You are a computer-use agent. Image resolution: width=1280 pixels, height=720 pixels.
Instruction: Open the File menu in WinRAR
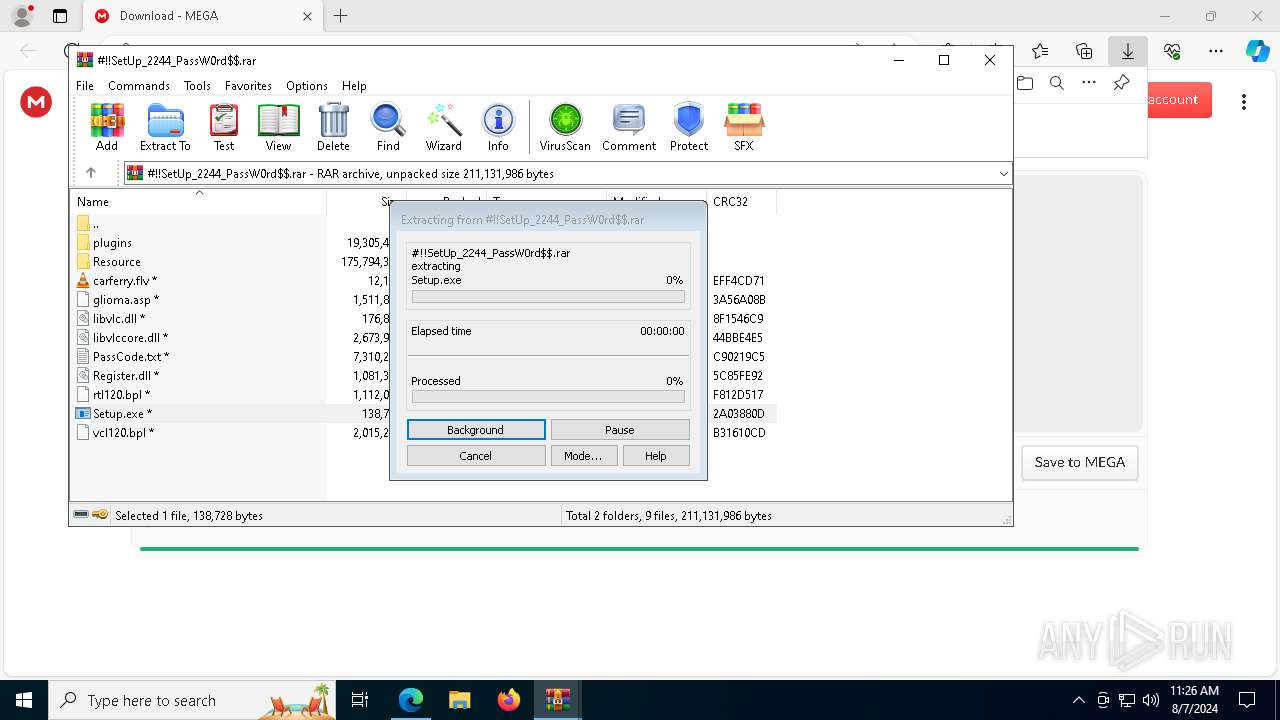point(85,86)
